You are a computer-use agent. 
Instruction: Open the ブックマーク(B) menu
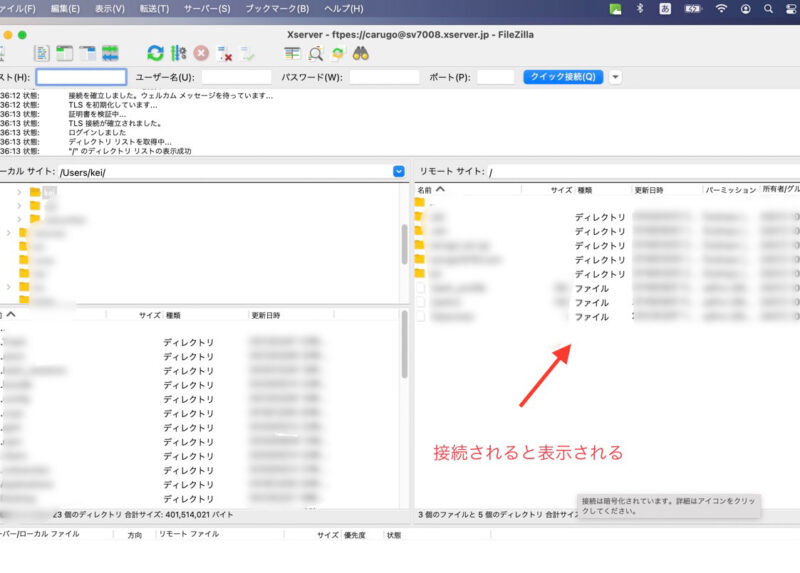tap(277, 9)
